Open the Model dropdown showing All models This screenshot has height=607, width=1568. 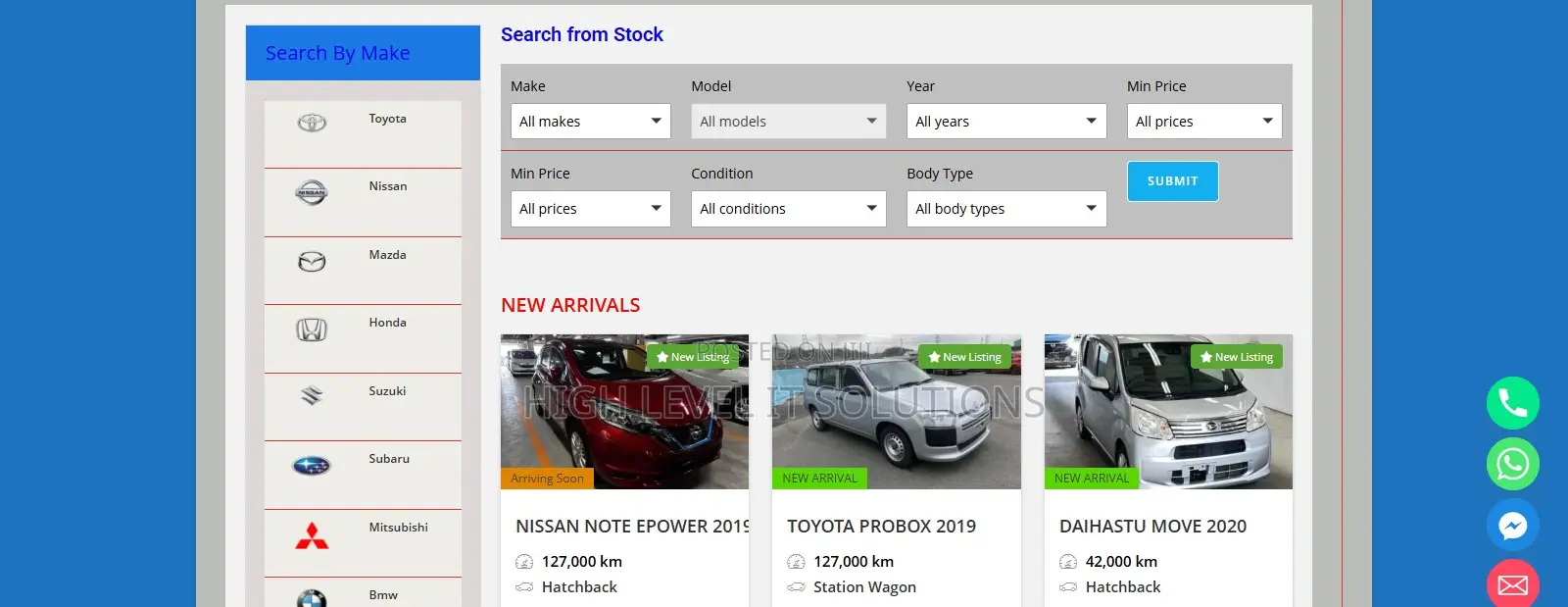tap(789, 122)
